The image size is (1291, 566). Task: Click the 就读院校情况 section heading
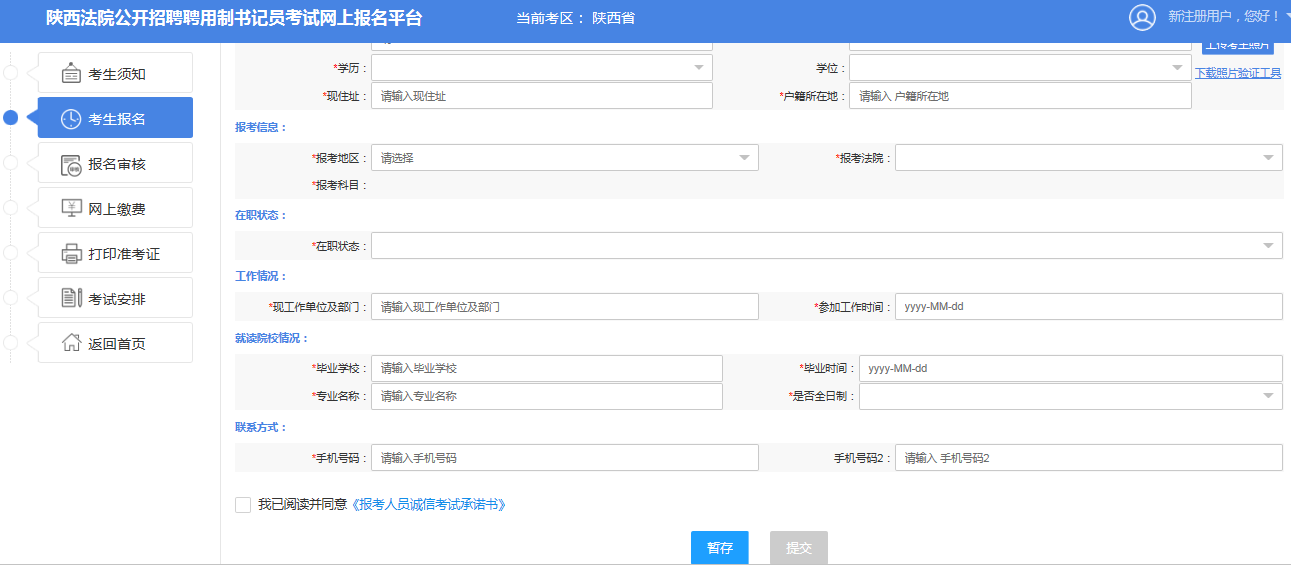pos(272,338)
